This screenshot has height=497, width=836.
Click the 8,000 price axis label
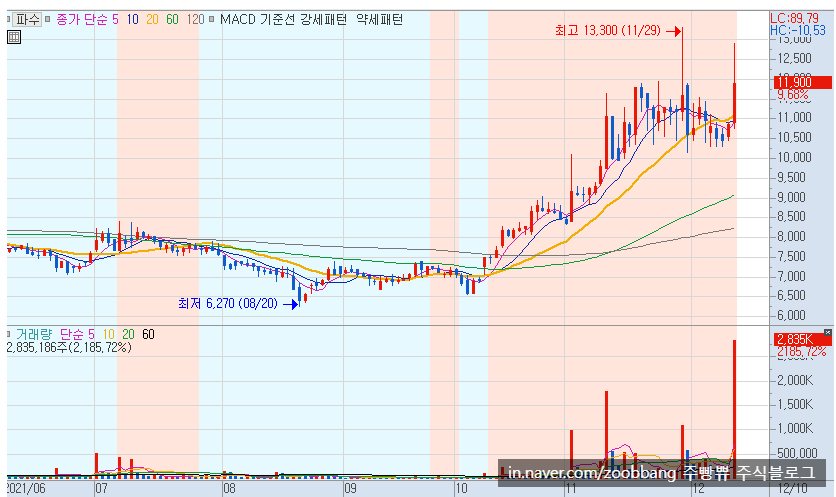click(x=794, y=236)
